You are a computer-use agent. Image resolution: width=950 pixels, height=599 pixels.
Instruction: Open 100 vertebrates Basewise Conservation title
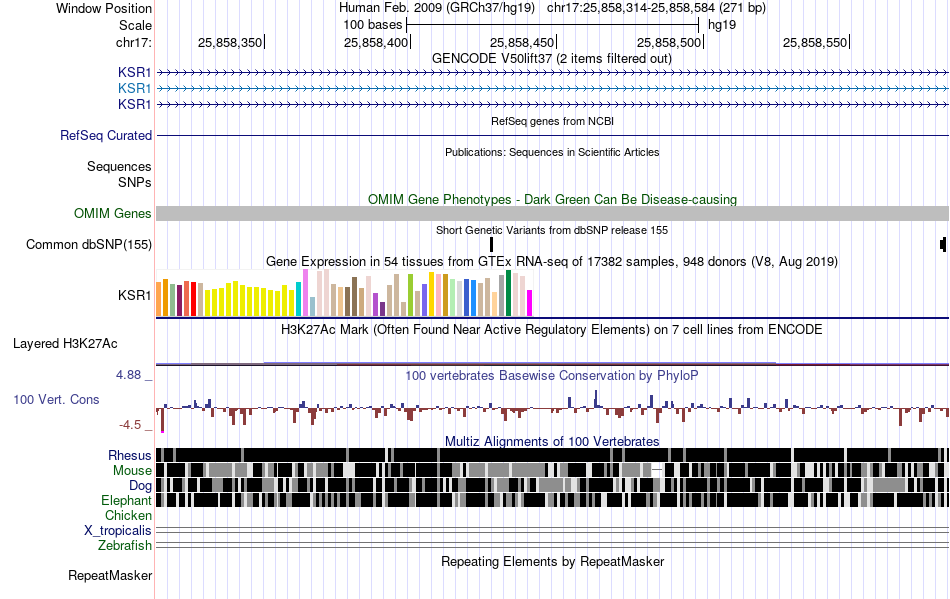pyautogui.click(x=552, y=376)
